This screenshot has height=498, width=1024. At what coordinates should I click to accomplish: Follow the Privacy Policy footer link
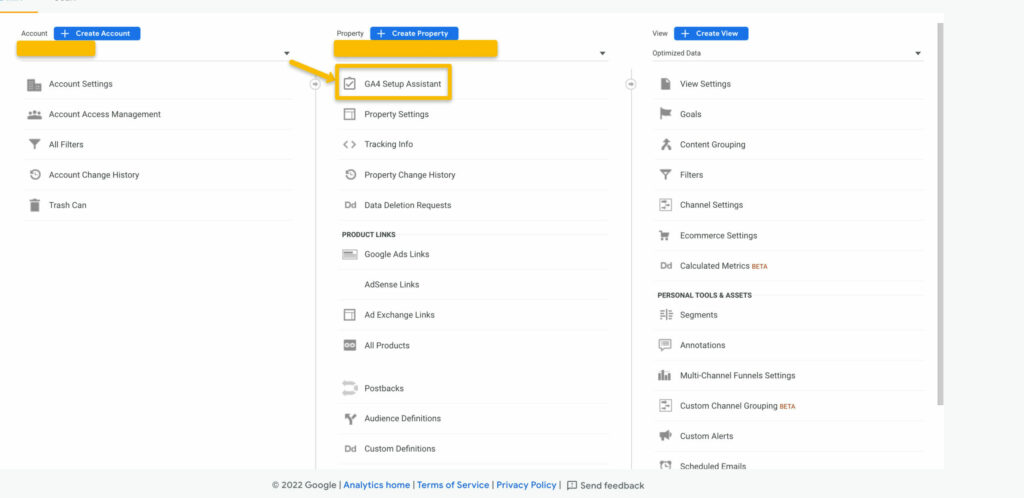click(526, 485)
